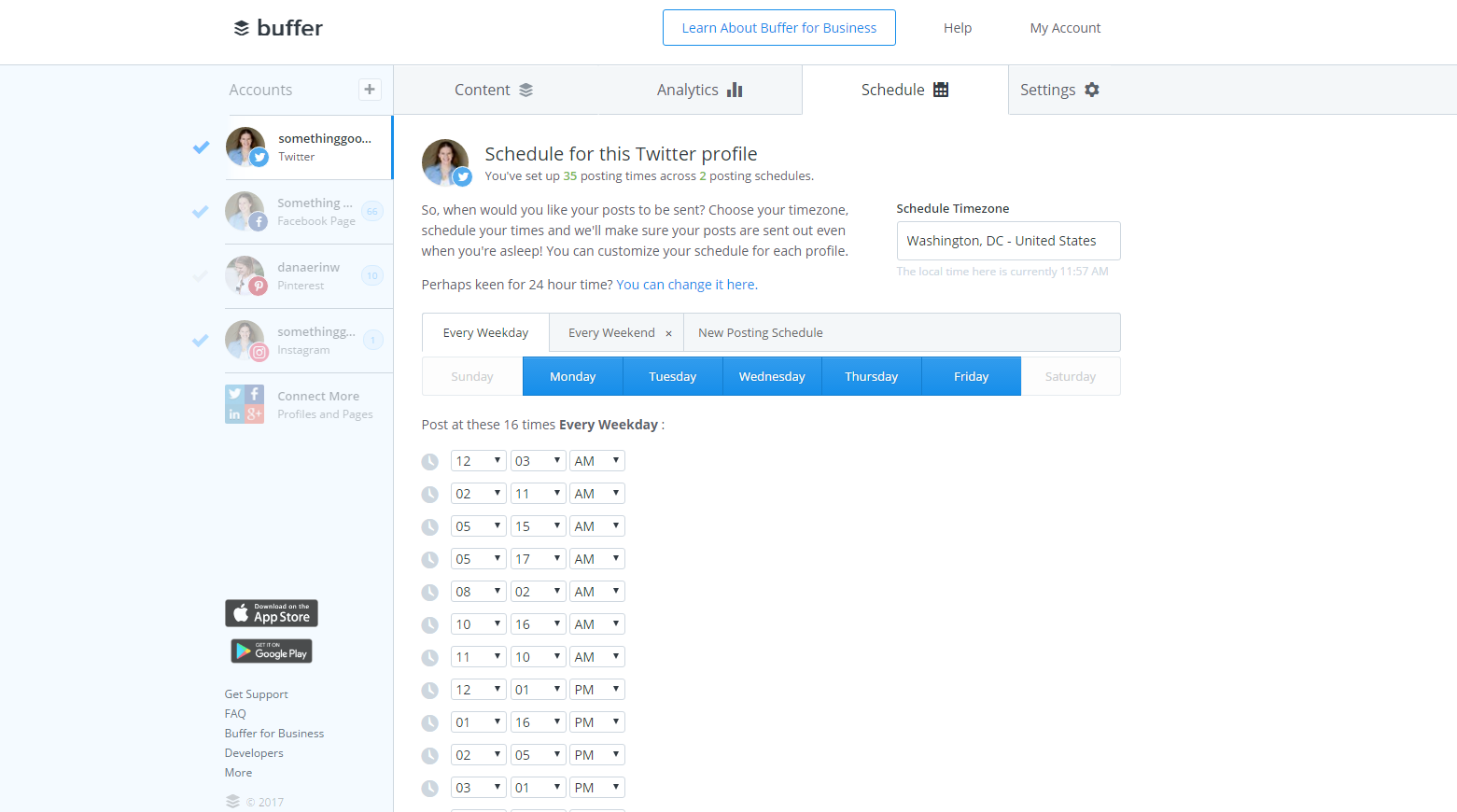Click the Schedule calendar icon

click(941, 90)
